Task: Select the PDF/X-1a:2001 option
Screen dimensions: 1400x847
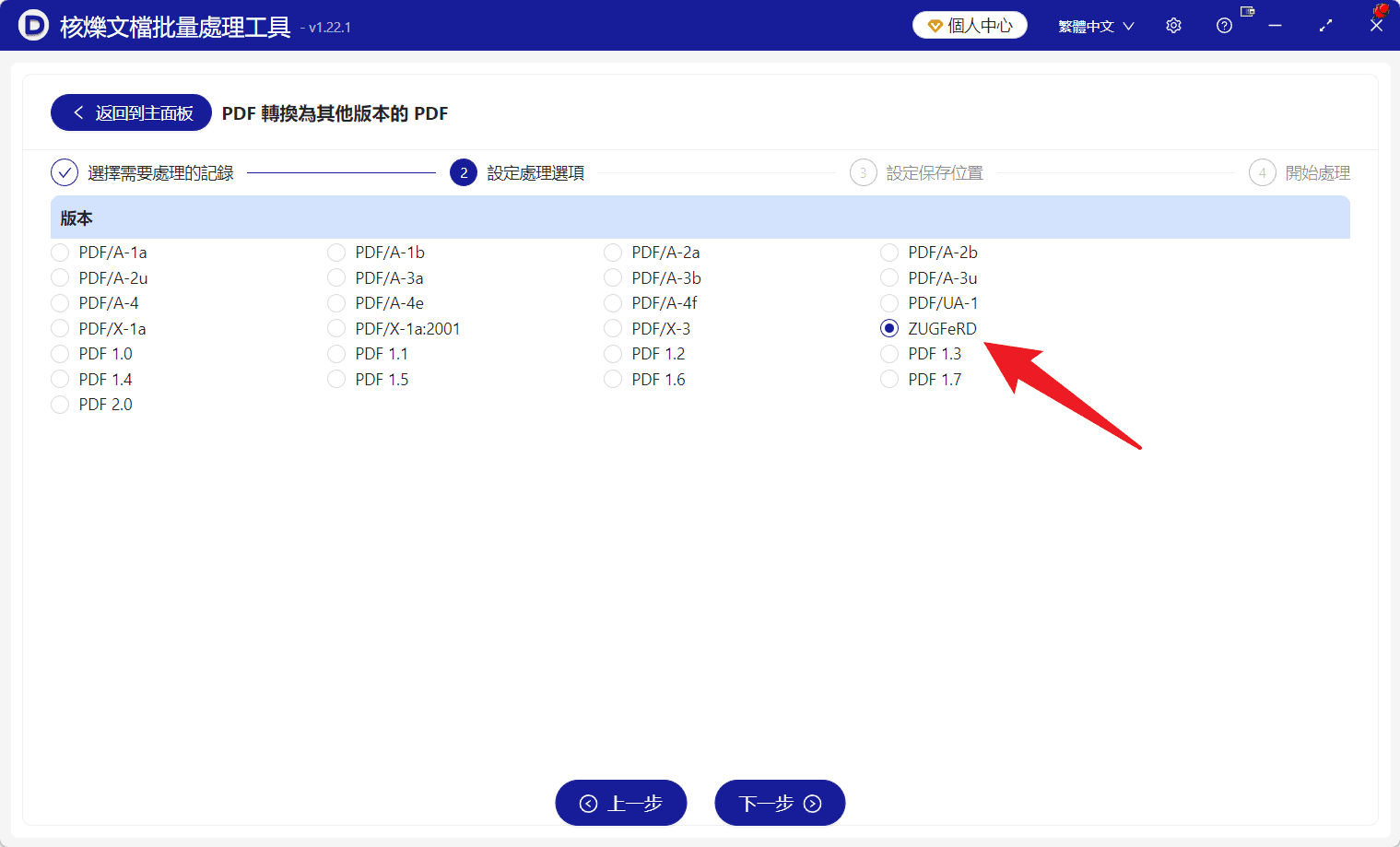Action: 336,328
